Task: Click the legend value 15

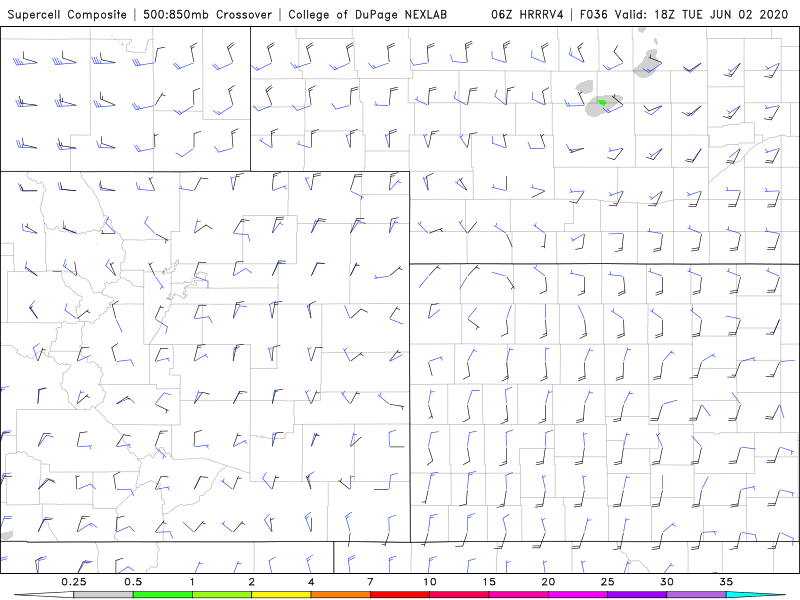Action: [x=489, y=582]
